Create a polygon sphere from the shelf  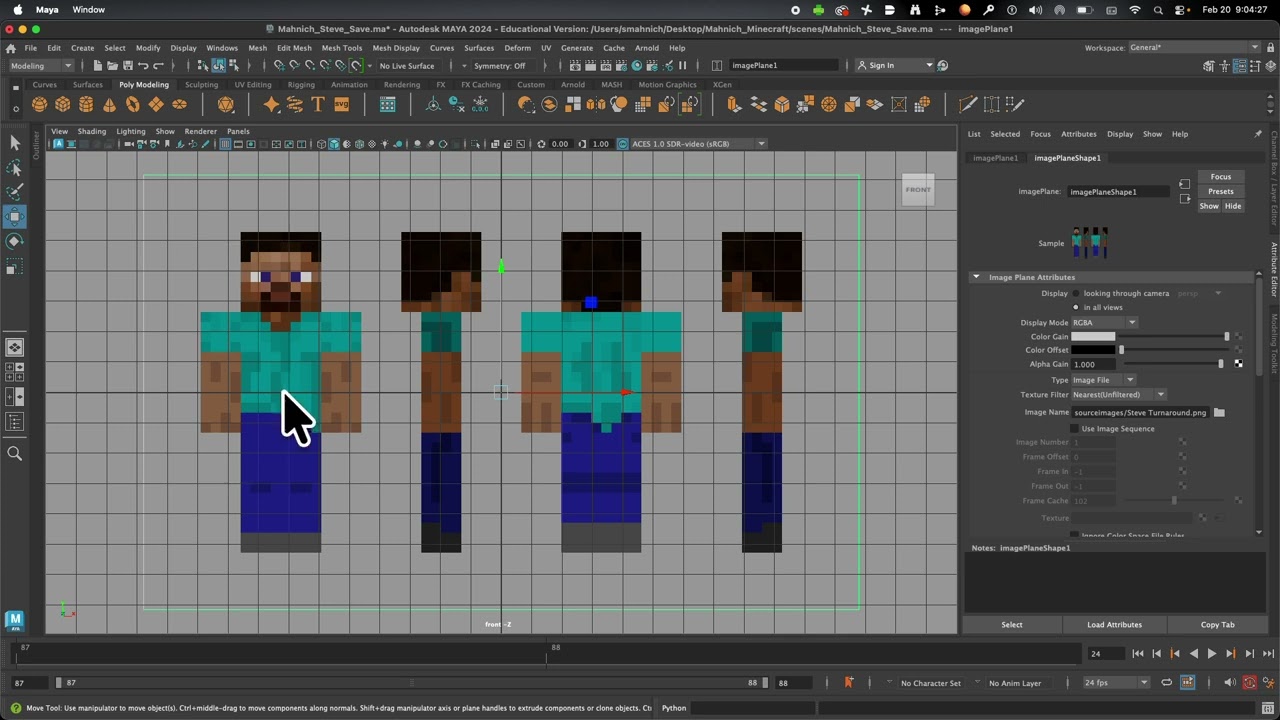click(x=40, y=104)
